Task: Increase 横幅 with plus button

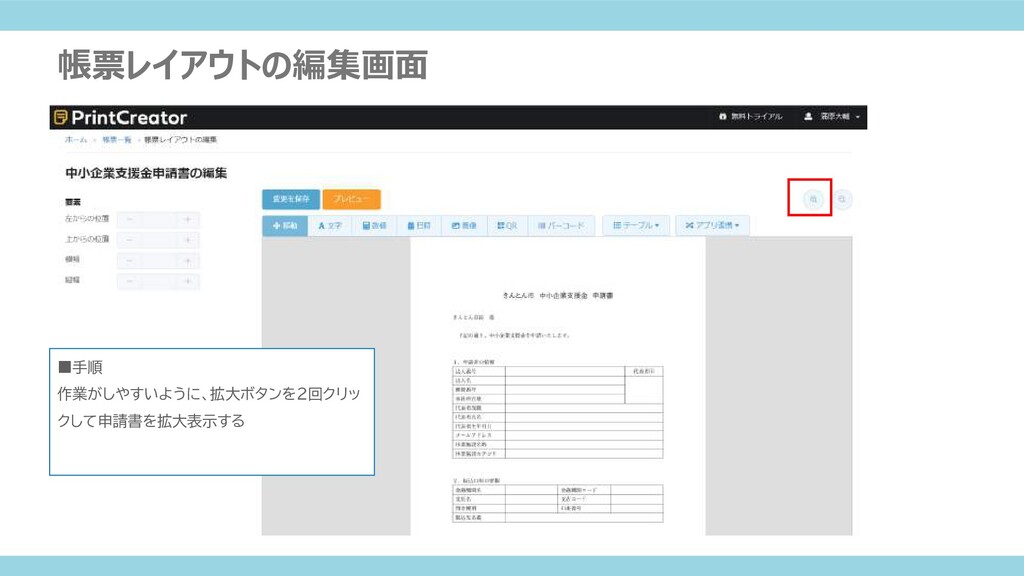Action: click(187, 261)
